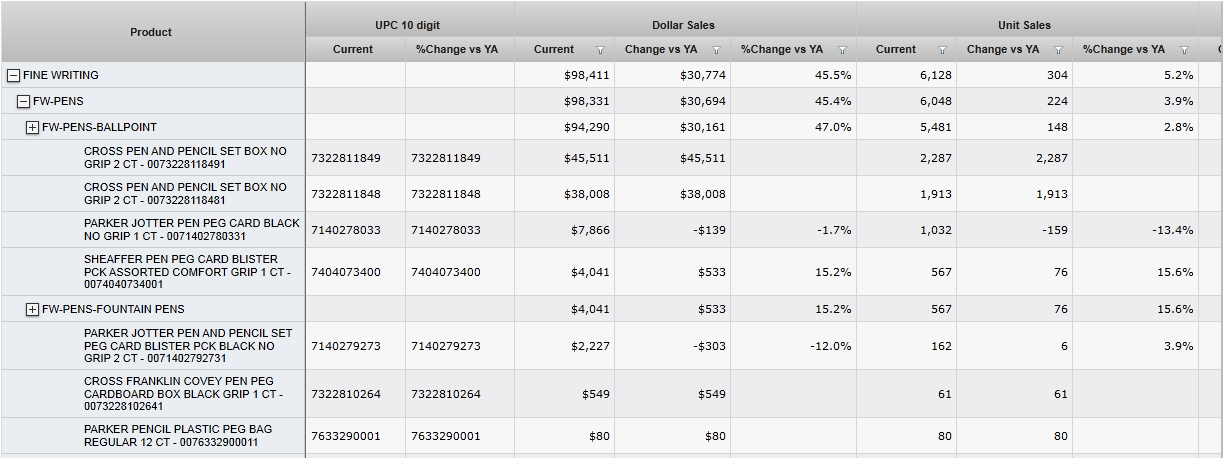The height and width of the screenshot is (458, 1223).
Task: Select the UPC 10 digit header group
Action: 409,25
